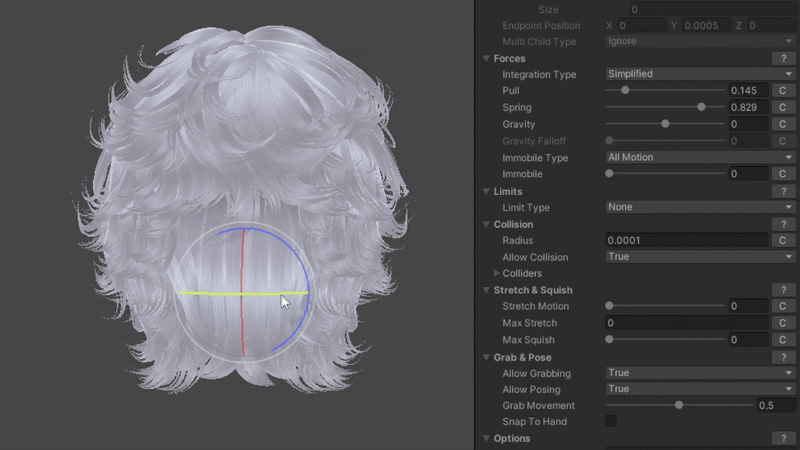The width and height of the screenshot is (800, 450).
Task: Click the Forces section help question mark
Action: click(783, 58)
